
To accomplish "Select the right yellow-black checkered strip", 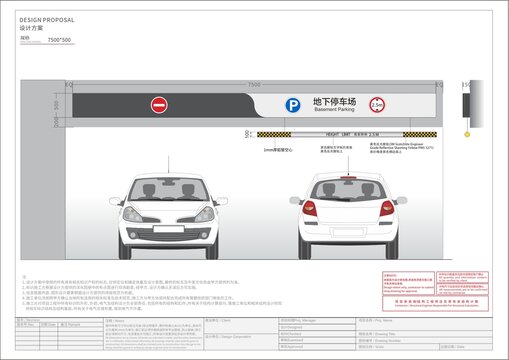I will (x=420, y=135).
